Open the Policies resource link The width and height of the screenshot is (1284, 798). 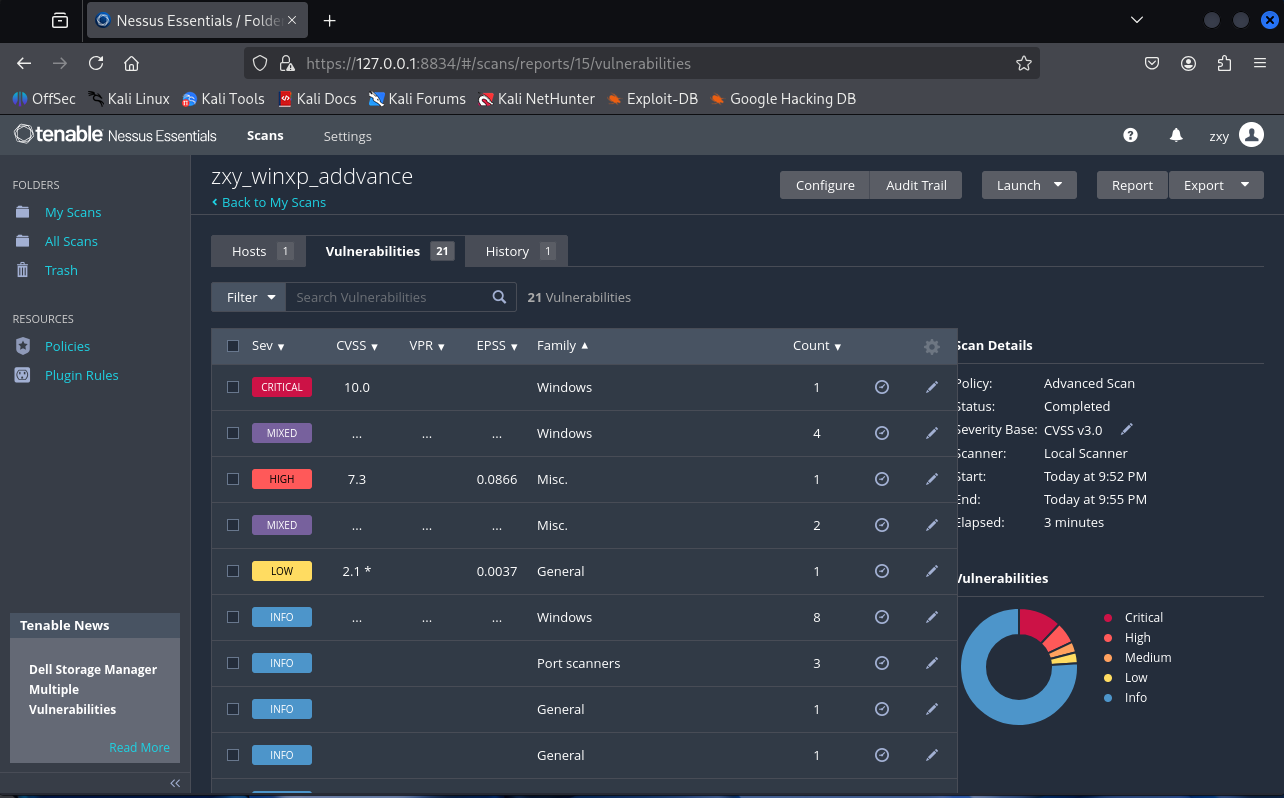coord(67,346)
